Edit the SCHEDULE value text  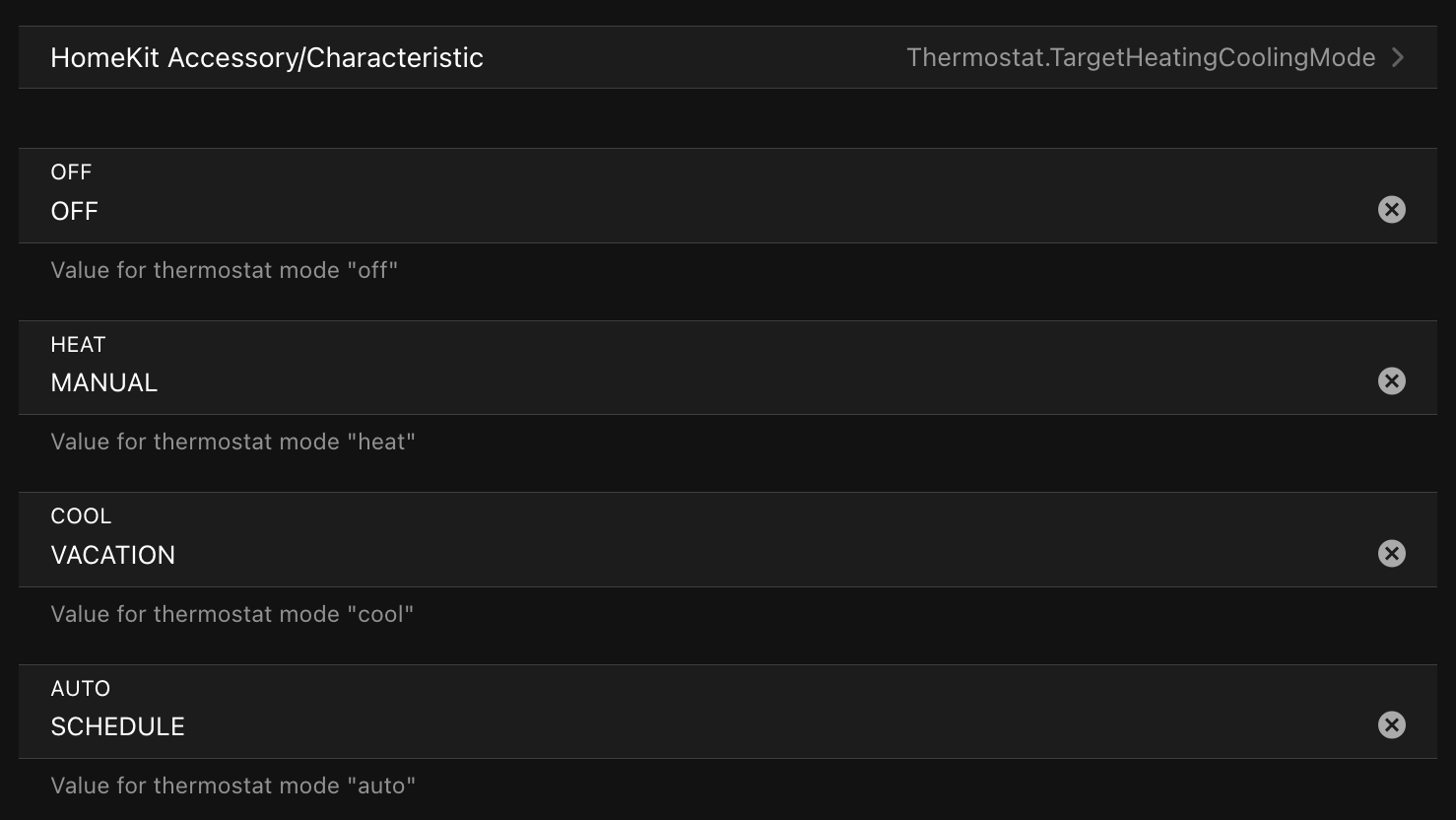[118, 726]
